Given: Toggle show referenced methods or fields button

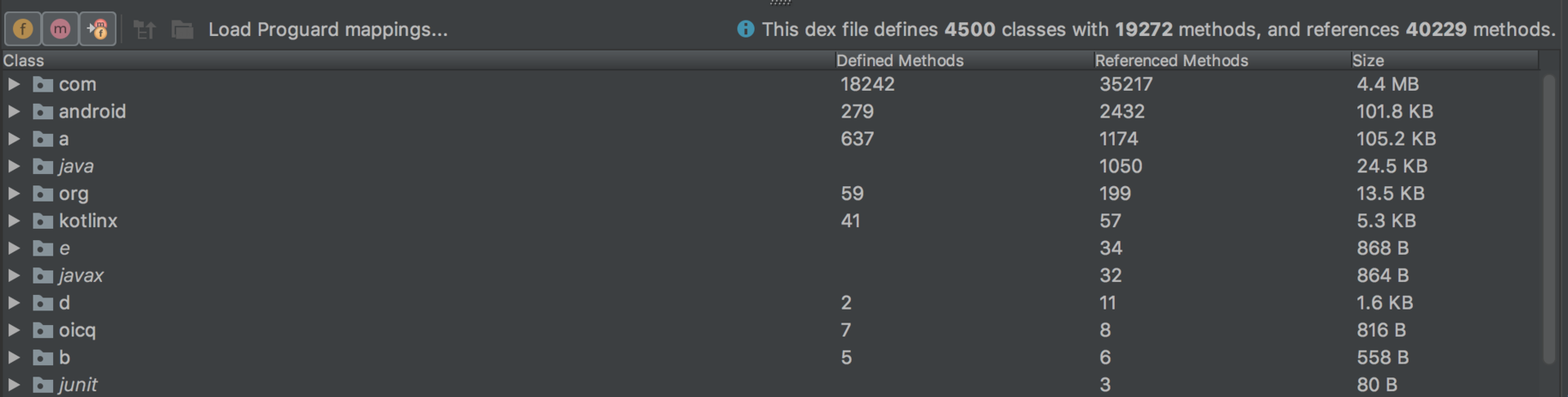Looking at the screenshot, I should pyautogui.click(x=98, y=29).
